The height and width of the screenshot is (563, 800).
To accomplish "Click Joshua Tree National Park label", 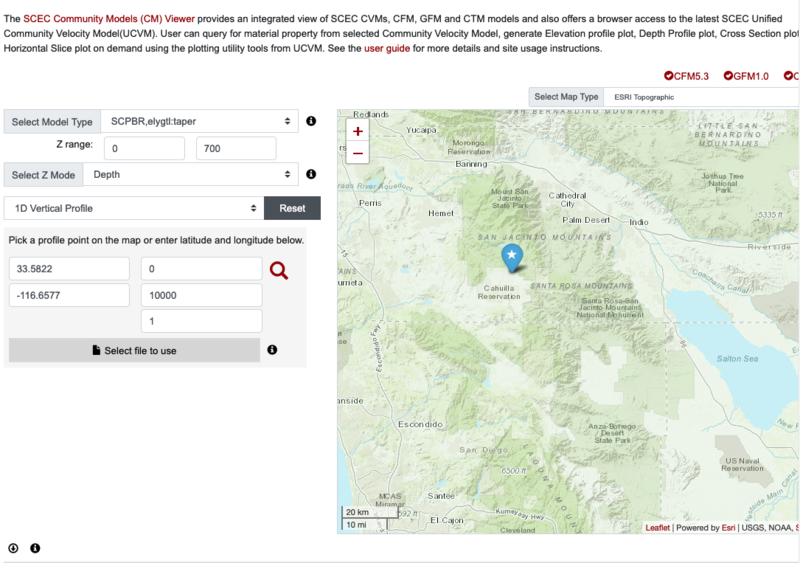I will coord(722,183).
